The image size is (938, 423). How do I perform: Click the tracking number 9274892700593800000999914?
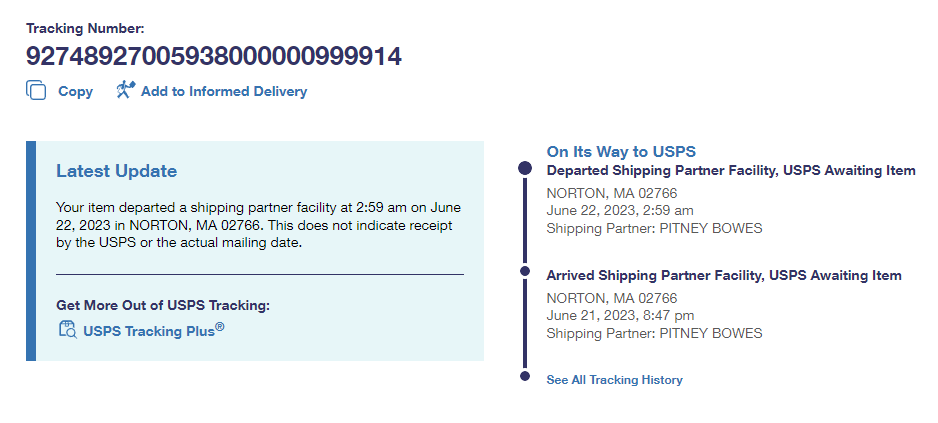(214, 55)
